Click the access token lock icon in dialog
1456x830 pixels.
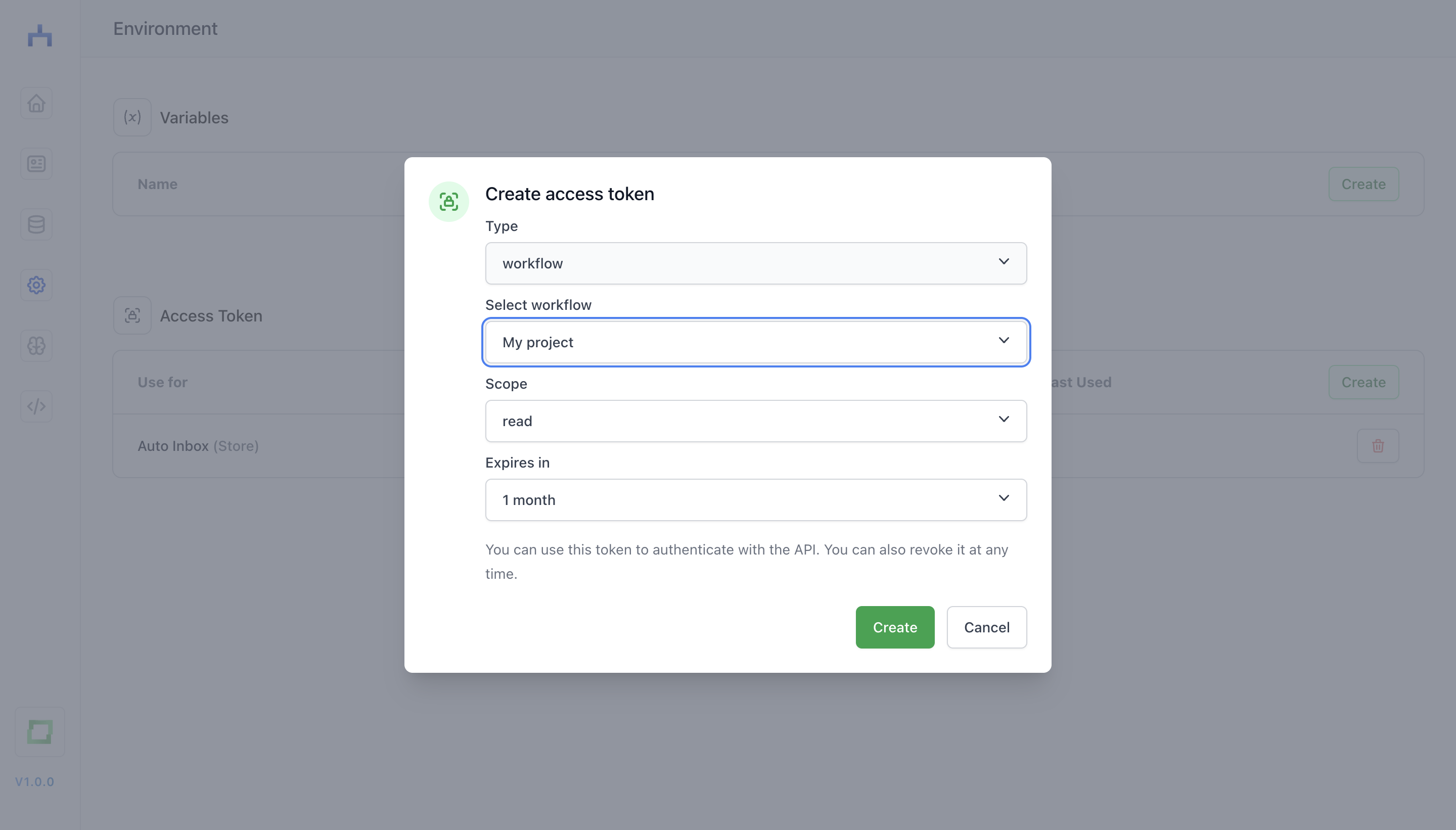pos(448,201)
